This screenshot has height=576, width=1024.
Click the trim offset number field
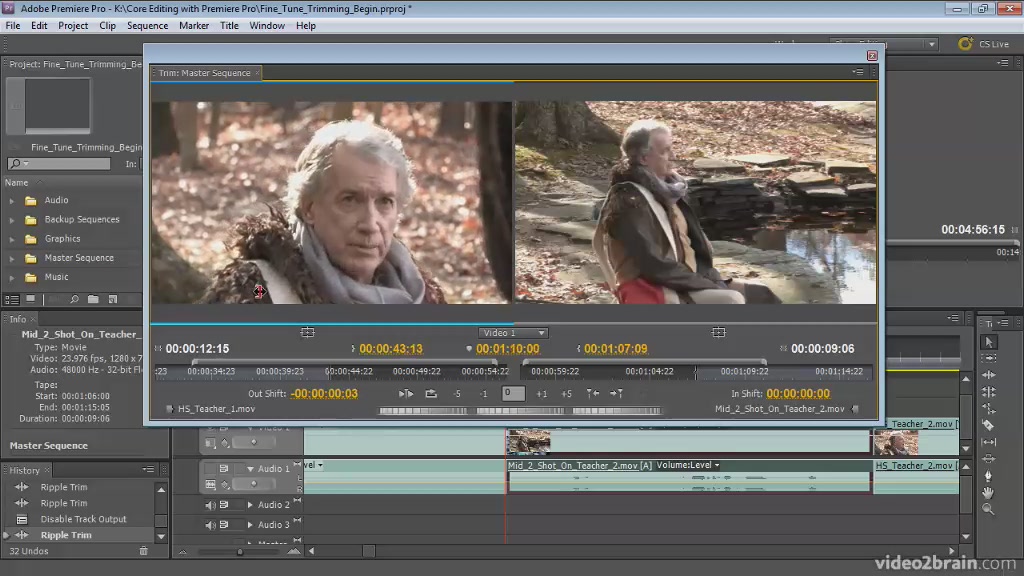513,393
